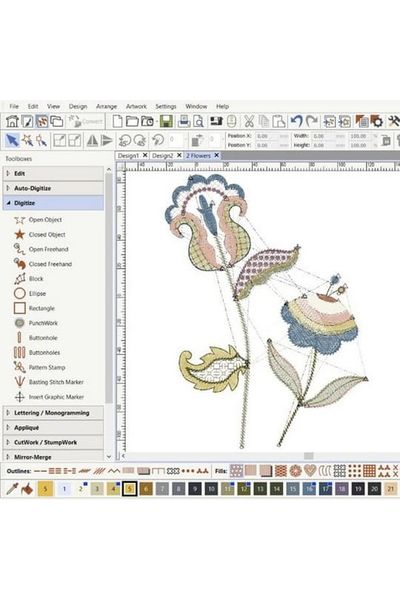Close the 2 Flowers tab
Viewport: 400px width, 600px height.
(x=217, y=155)
